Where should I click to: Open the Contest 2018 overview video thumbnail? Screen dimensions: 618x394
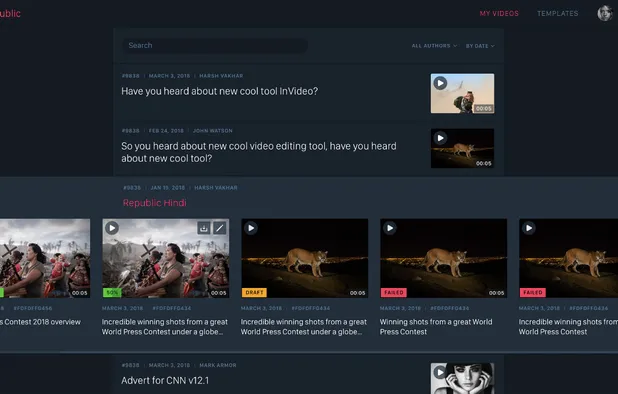coord(45,258)
